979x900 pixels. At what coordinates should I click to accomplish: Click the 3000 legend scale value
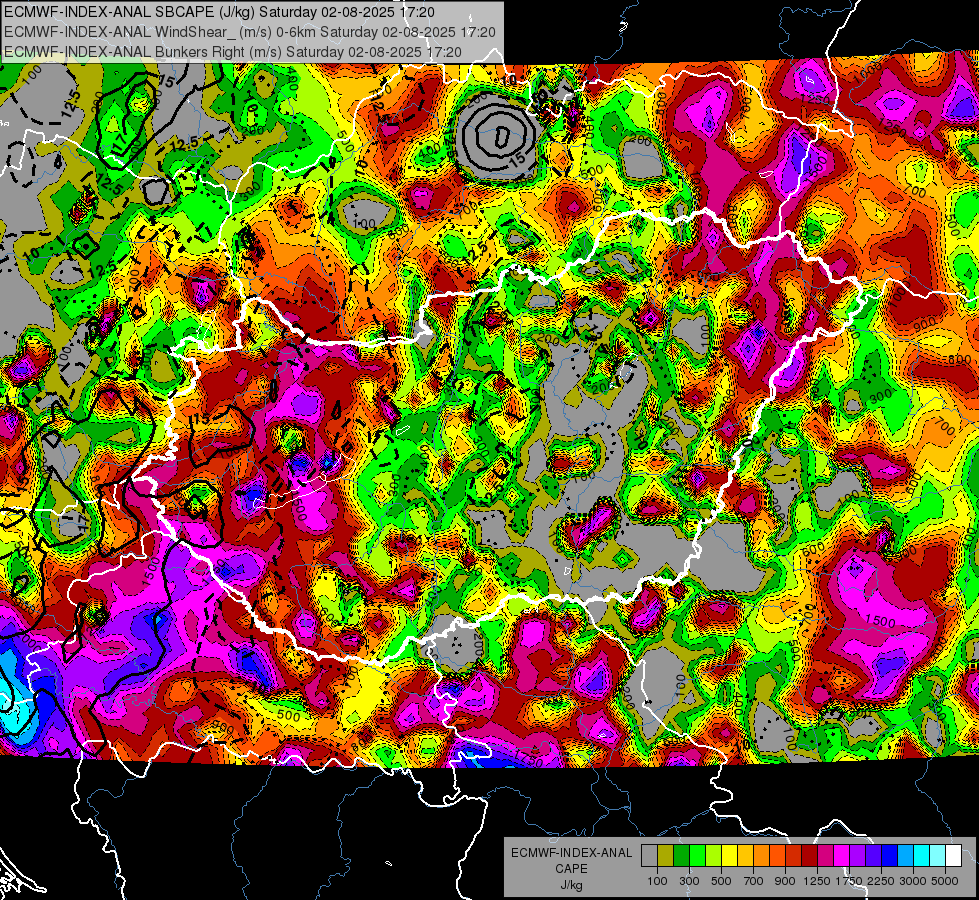(913, 881)
